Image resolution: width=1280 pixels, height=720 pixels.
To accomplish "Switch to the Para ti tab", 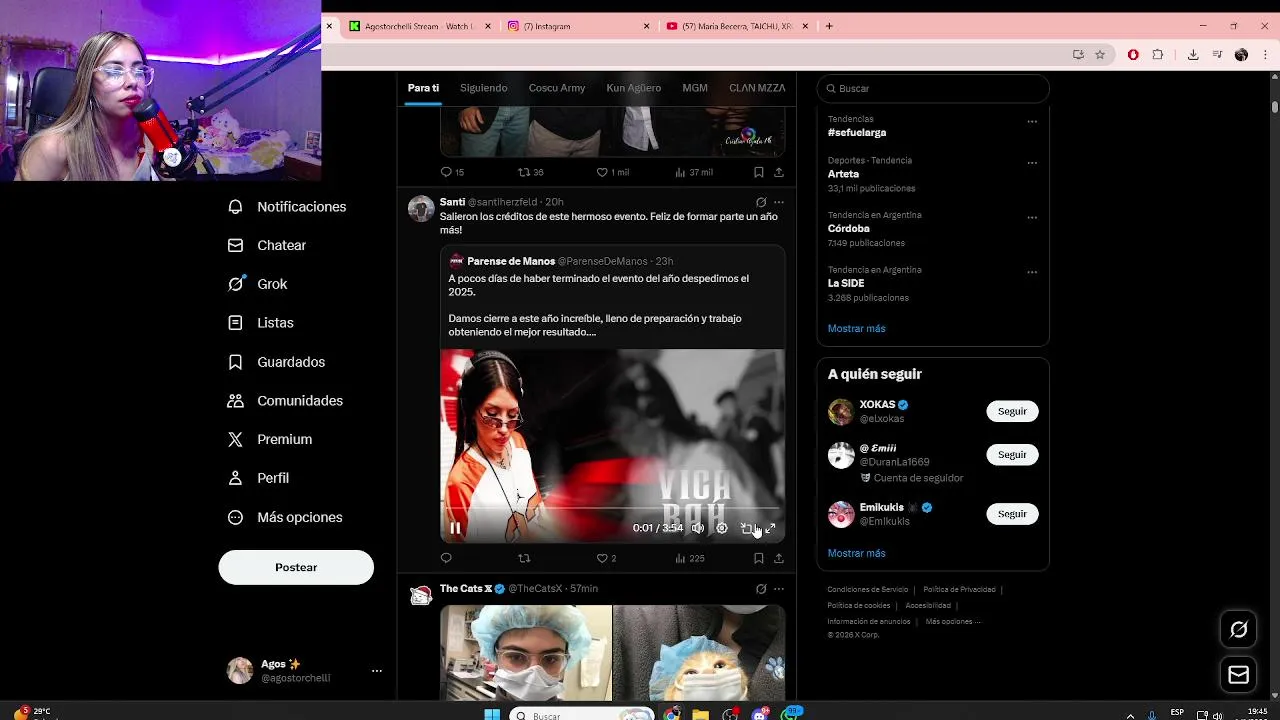I will tap(423, 88).
